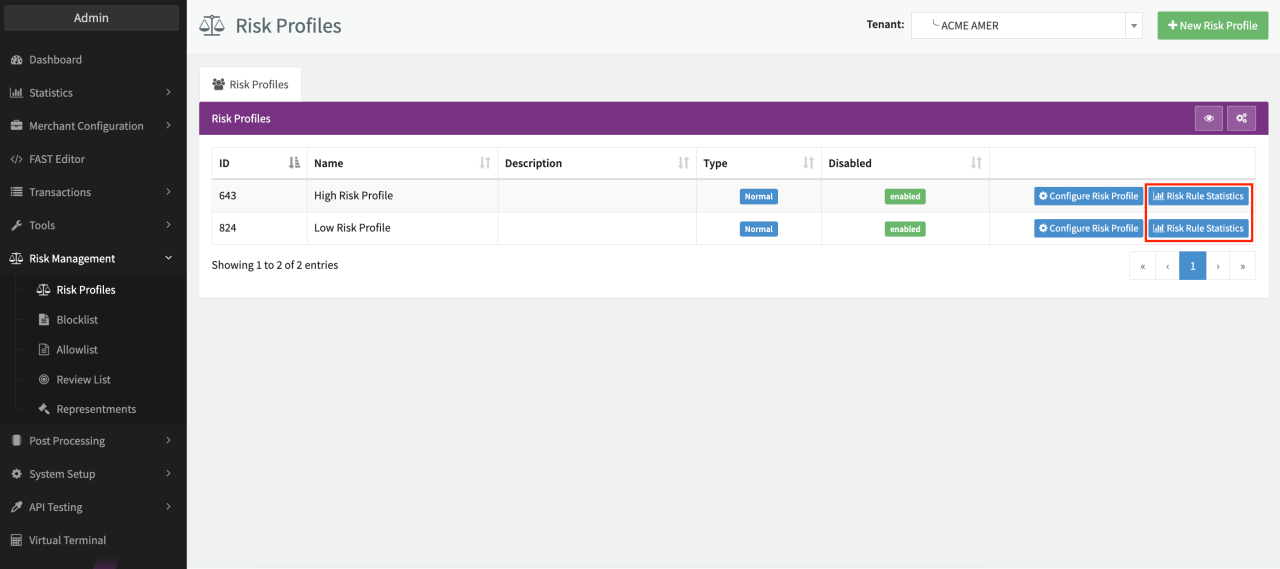
Task: Open the gears settings icon in panel header
Action: click(1241, 118)
